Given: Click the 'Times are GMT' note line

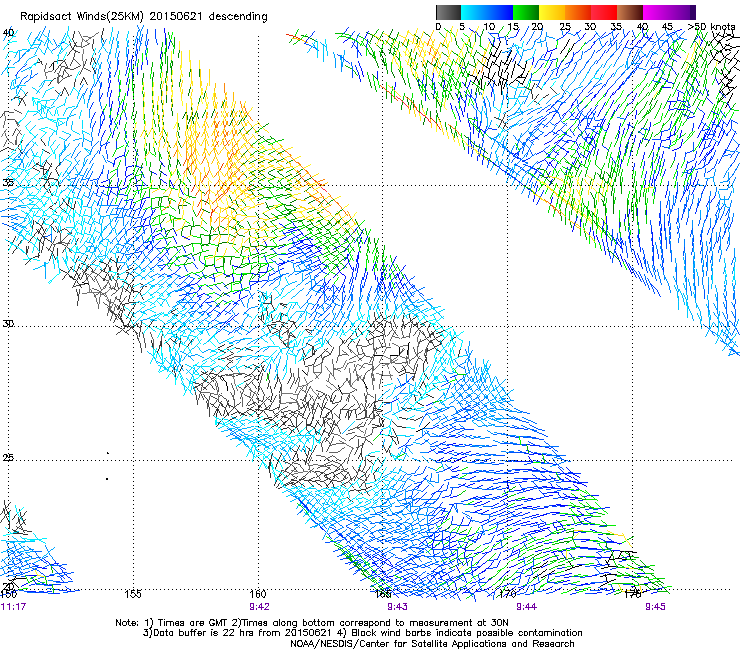Looking at the screenshot, I should pos(312,623).
